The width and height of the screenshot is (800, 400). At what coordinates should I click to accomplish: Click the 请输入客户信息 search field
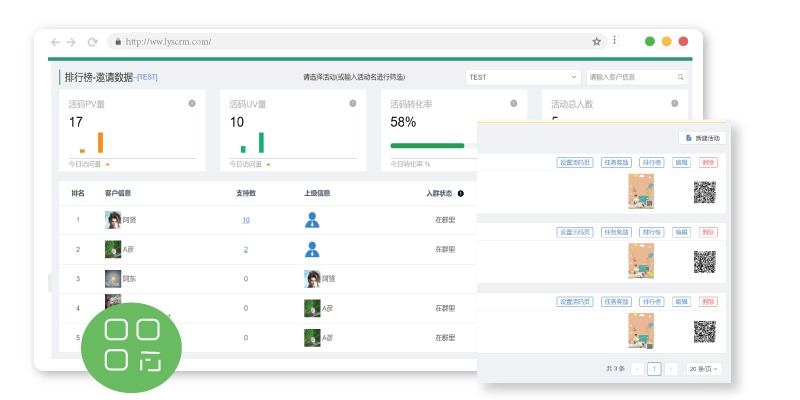[x=630, y=77]
